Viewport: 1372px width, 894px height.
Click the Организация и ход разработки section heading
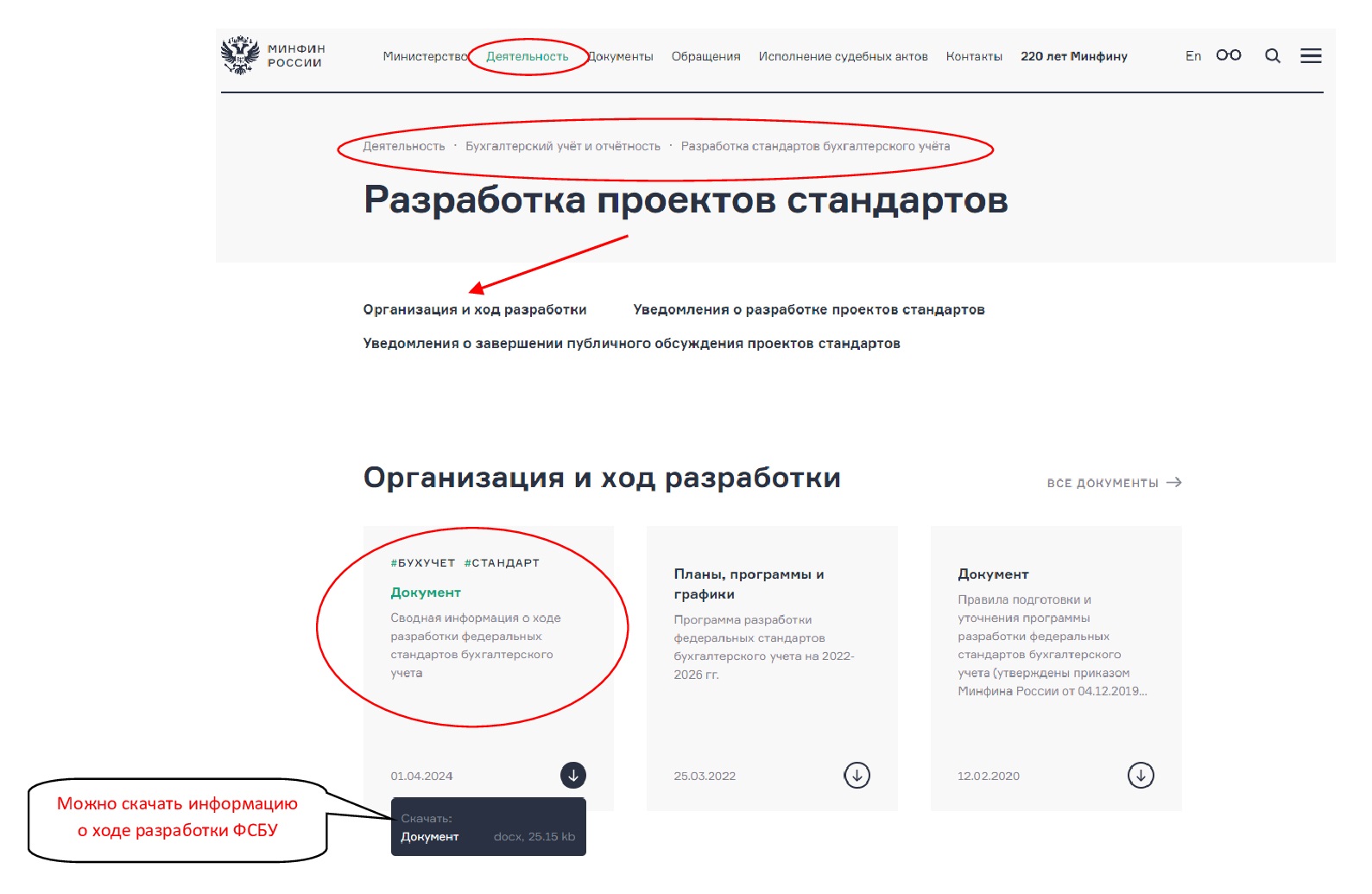[602, 478]
